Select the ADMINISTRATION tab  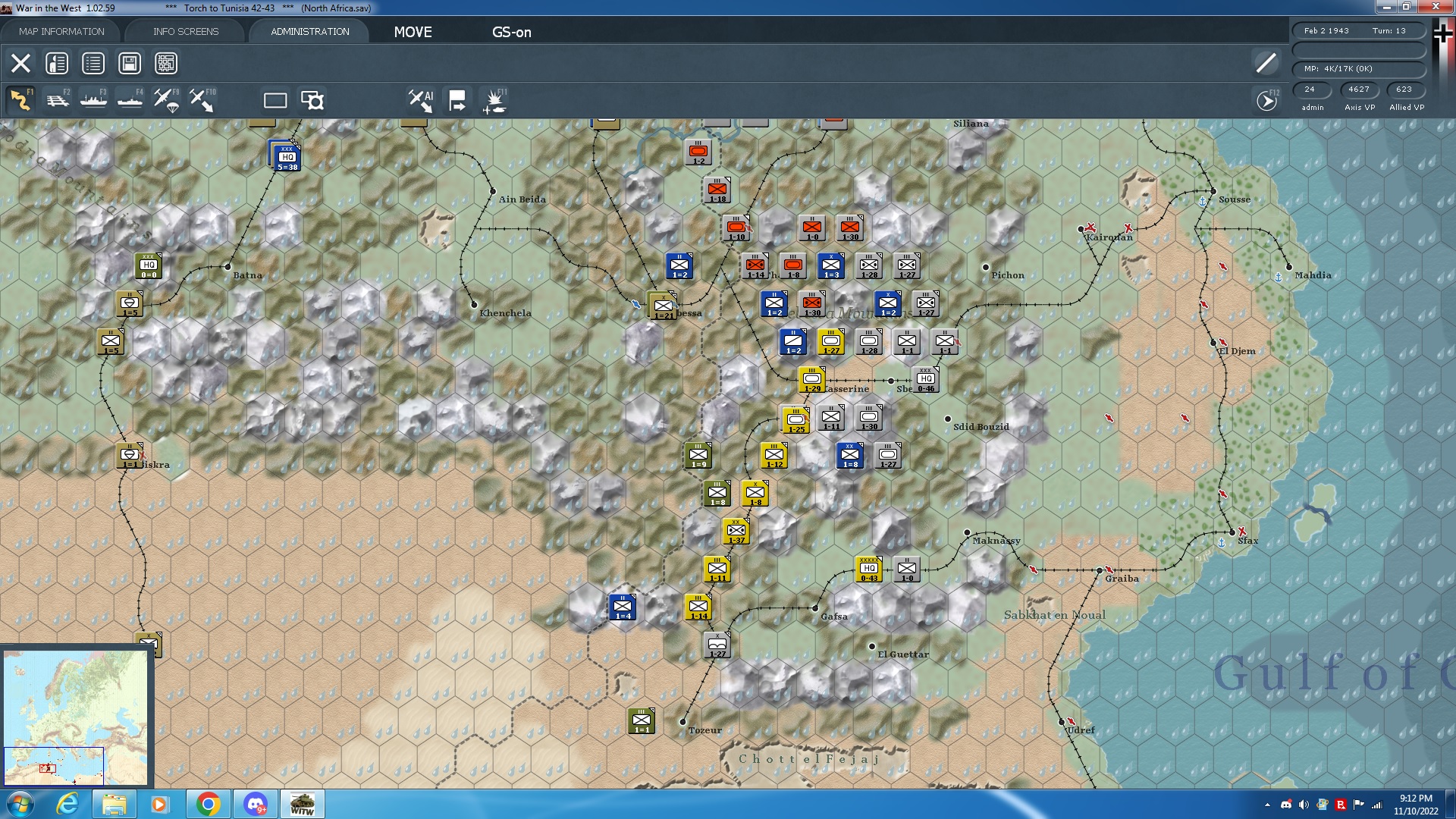[x=310, y=31]
